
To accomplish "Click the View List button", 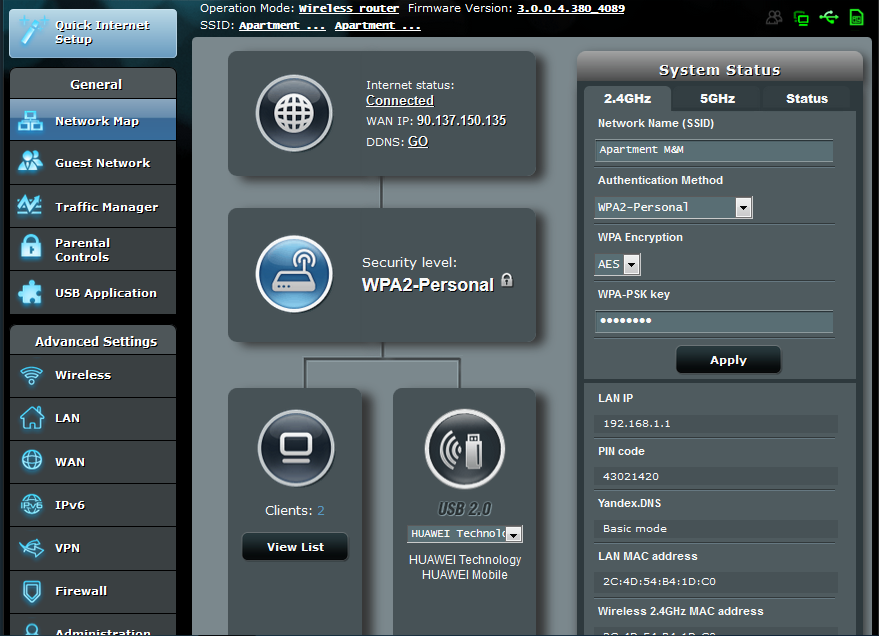I will click(x=295, y=547).
